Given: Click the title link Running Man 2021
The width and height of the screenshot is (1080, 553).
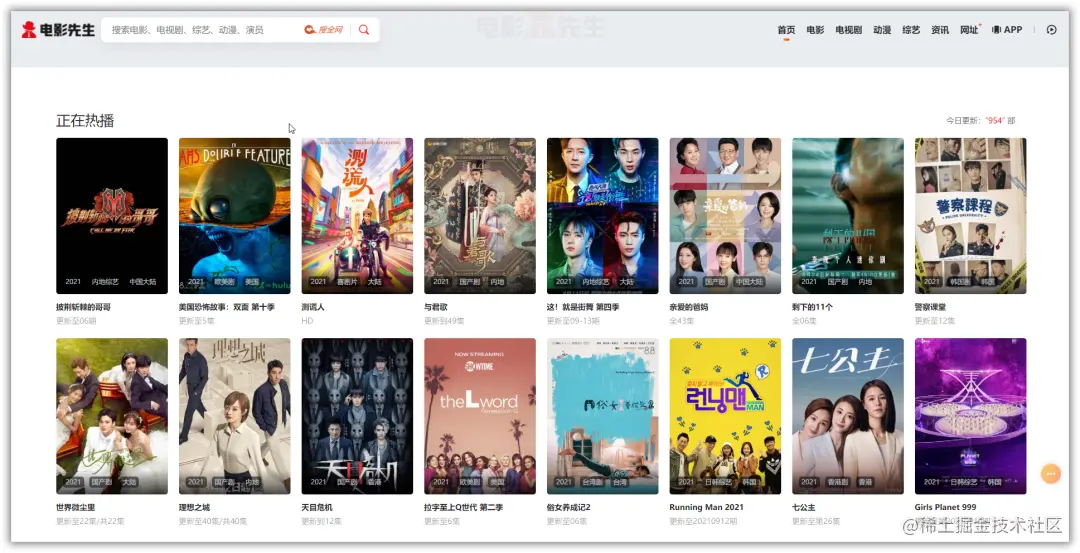Looking at the screenshot, I should [x=707, y=508].
